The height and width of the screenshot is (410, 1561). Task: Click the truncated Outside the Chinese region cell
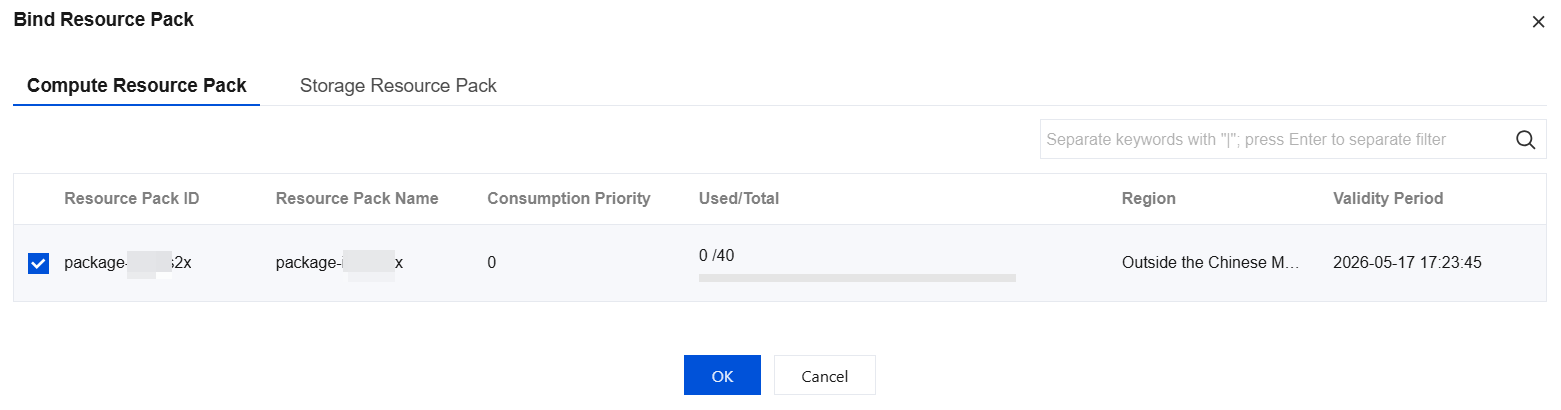pos(1210,263)
